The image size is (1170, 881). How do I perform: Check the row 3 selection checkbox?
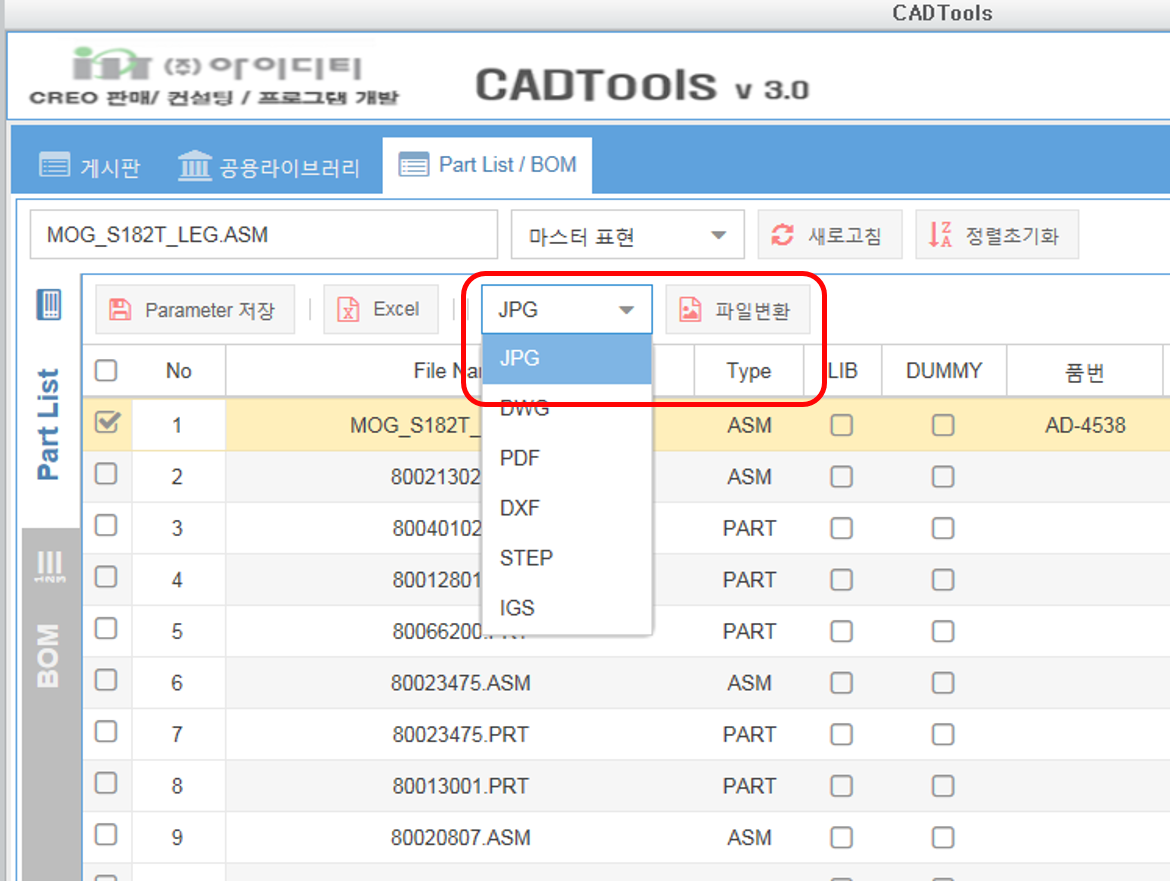pos(106,525)
